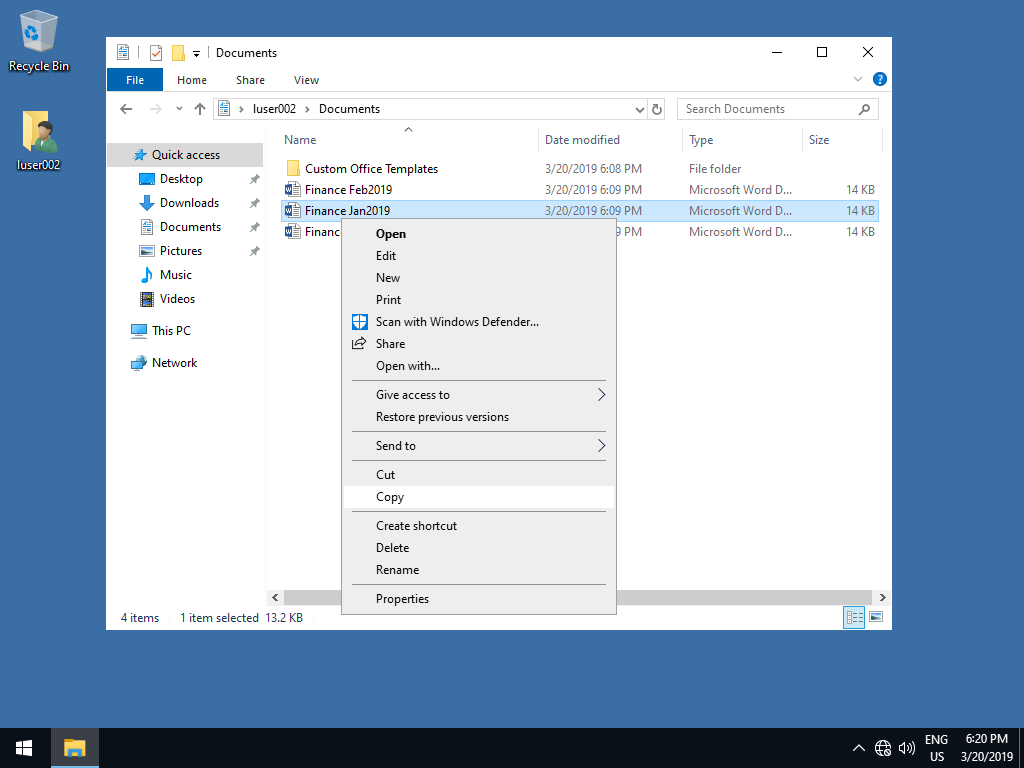Image resolution: width=1024 pixels, height=768 pixels.
Task: Click the Date modified column header
Action: (582, 140)
